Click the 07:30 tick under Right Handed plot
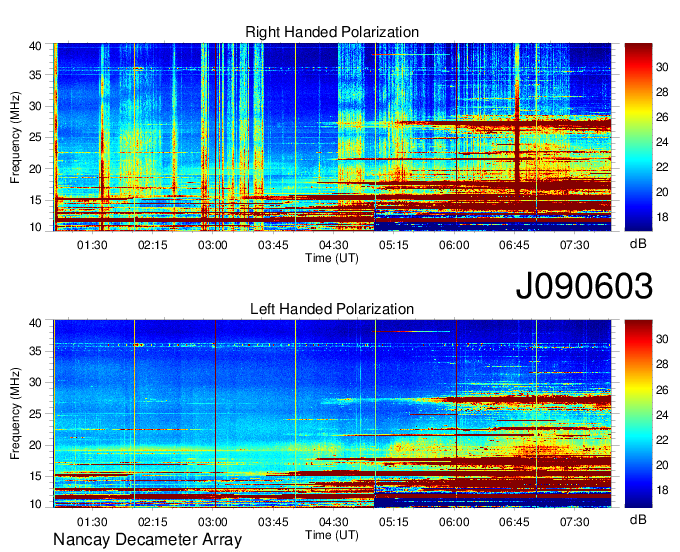Viewport: 680px width, 552px height. pos(574,245)
